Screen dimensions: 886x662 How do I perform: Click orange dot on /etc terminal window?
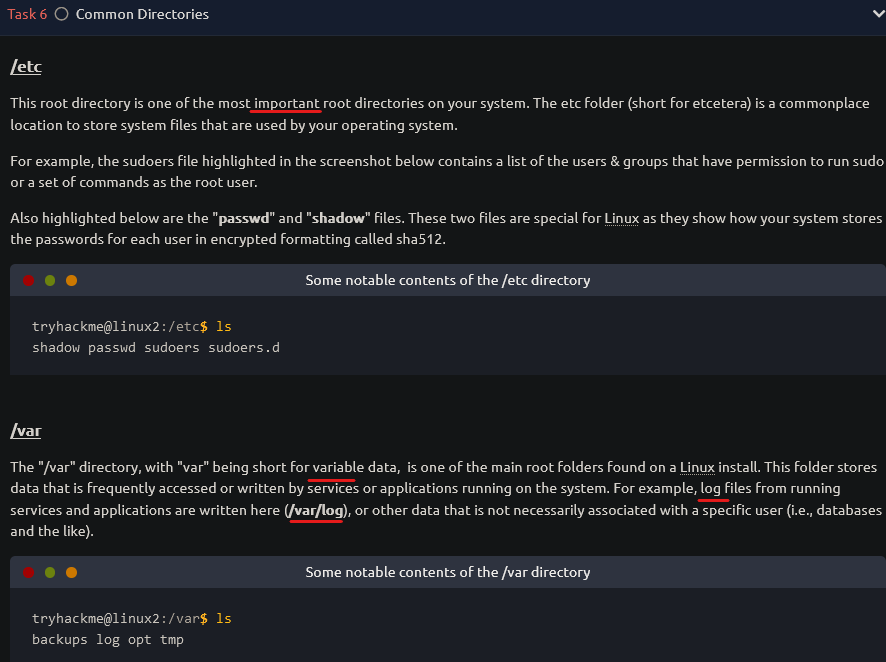point(71,280)
